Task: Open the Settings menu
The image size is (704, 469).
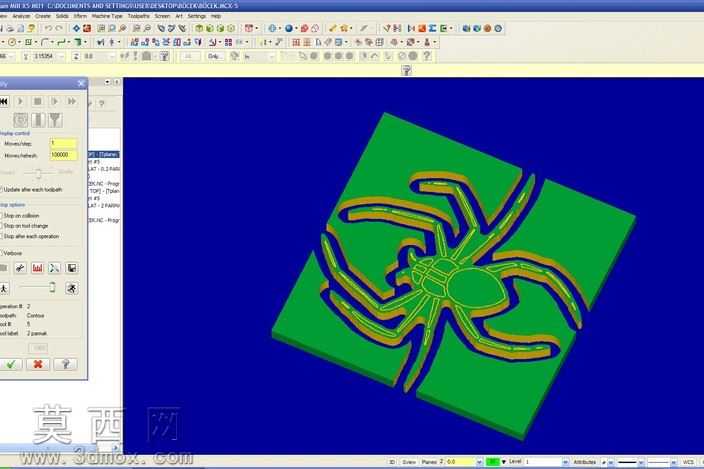Action: (x=197, y=16)
